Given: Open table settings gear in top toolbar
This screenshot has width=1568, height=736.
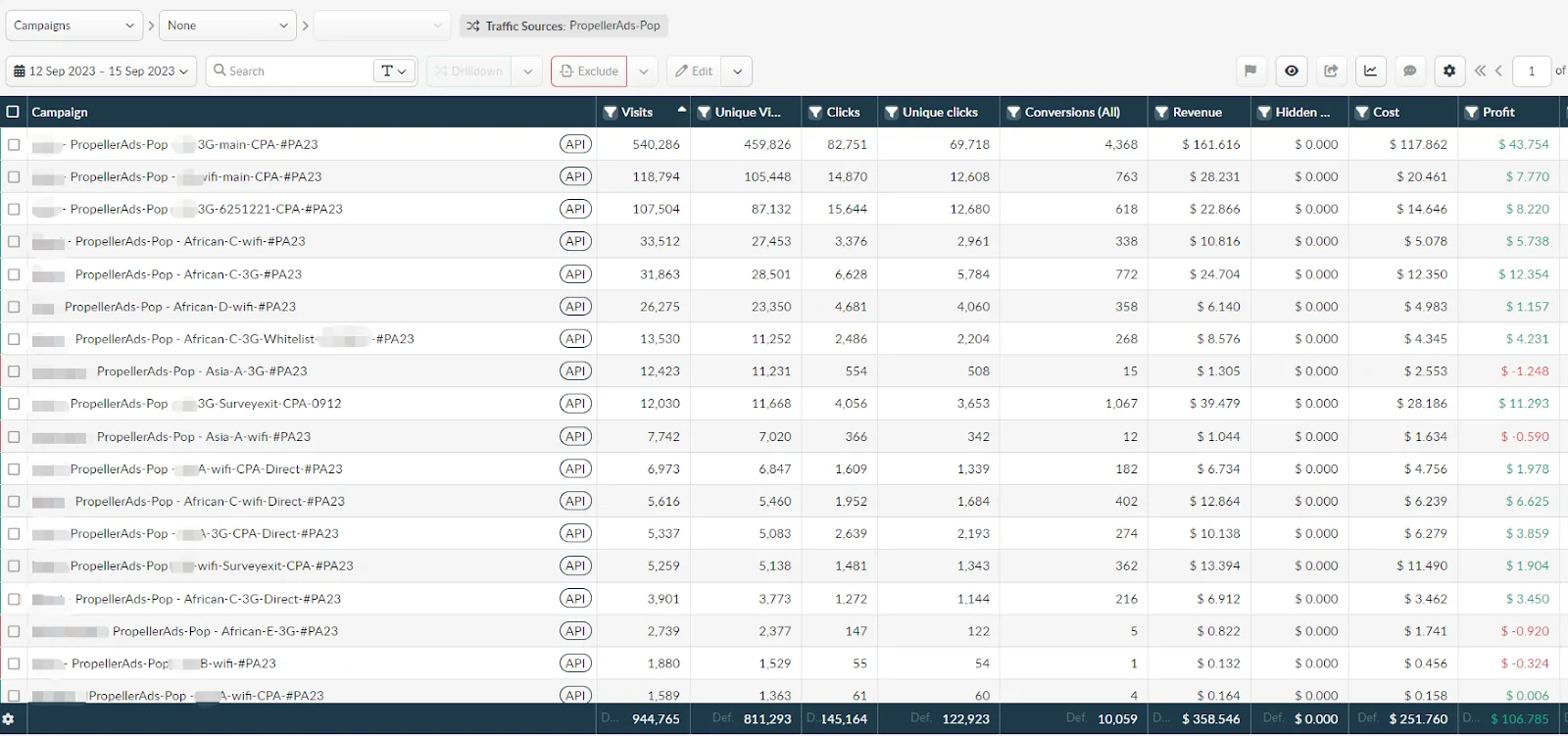Looking at the screenshot, I should click(1449, 71).
